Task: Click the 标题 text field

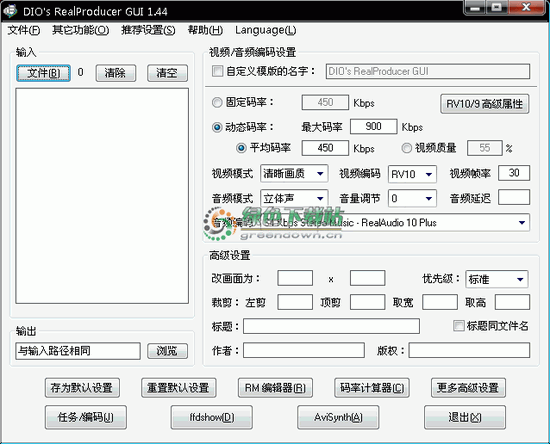Action: point(331,326)
